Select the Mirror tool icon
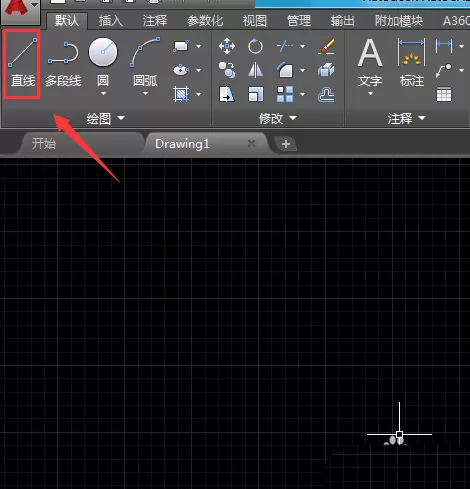Screen dimensions: 470x489 pyautogui.click(x=255, y=70)
